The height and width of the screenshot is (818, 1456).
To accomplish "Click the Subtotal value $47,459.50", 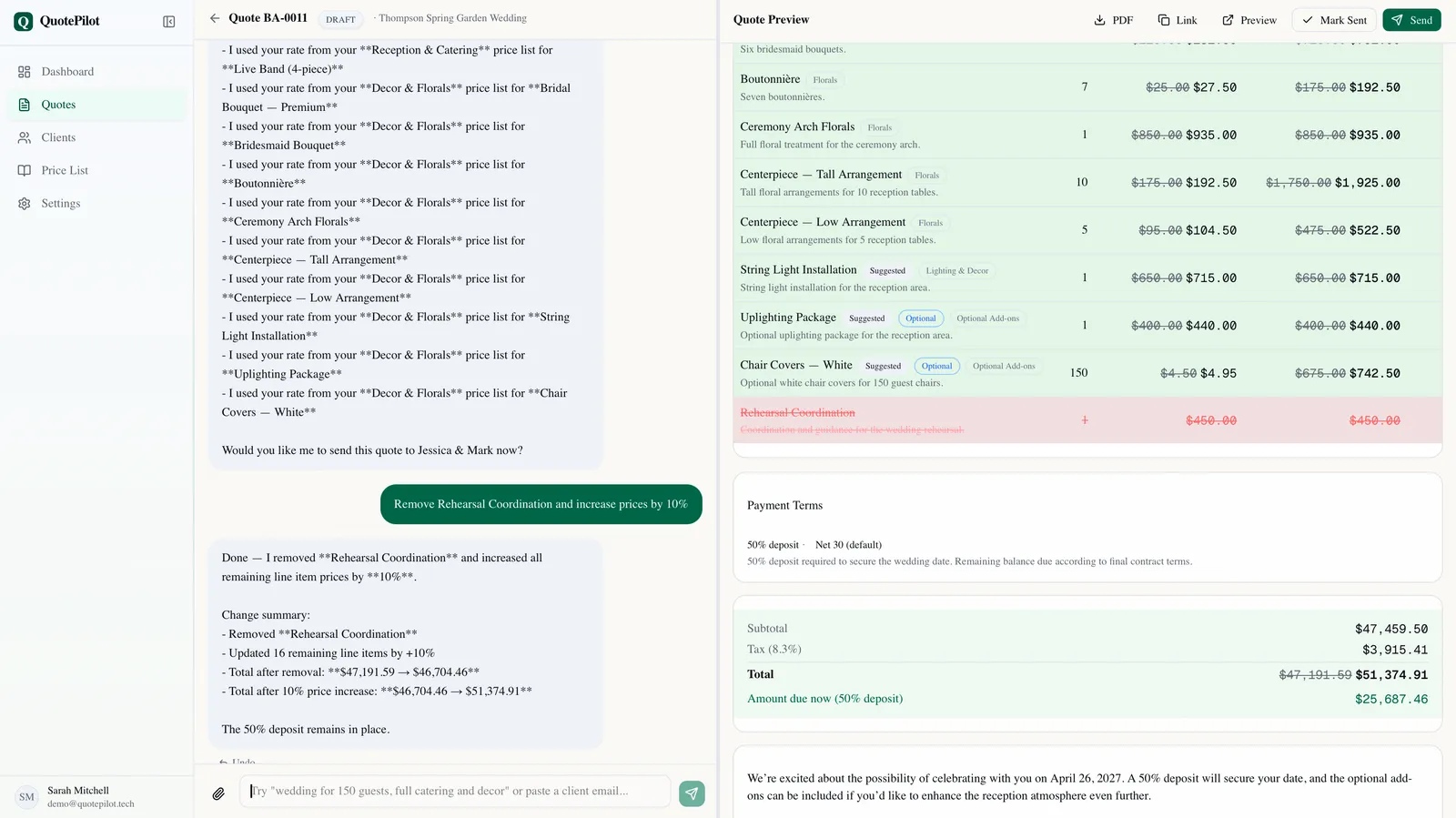I will coord(1390,630).
